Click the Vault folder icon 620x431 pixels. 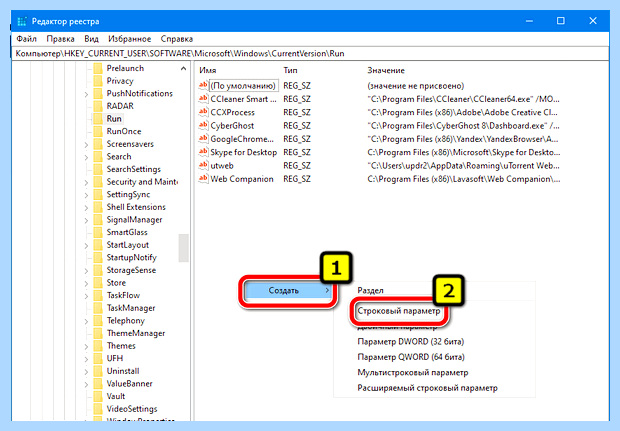(x=98, y=396)
